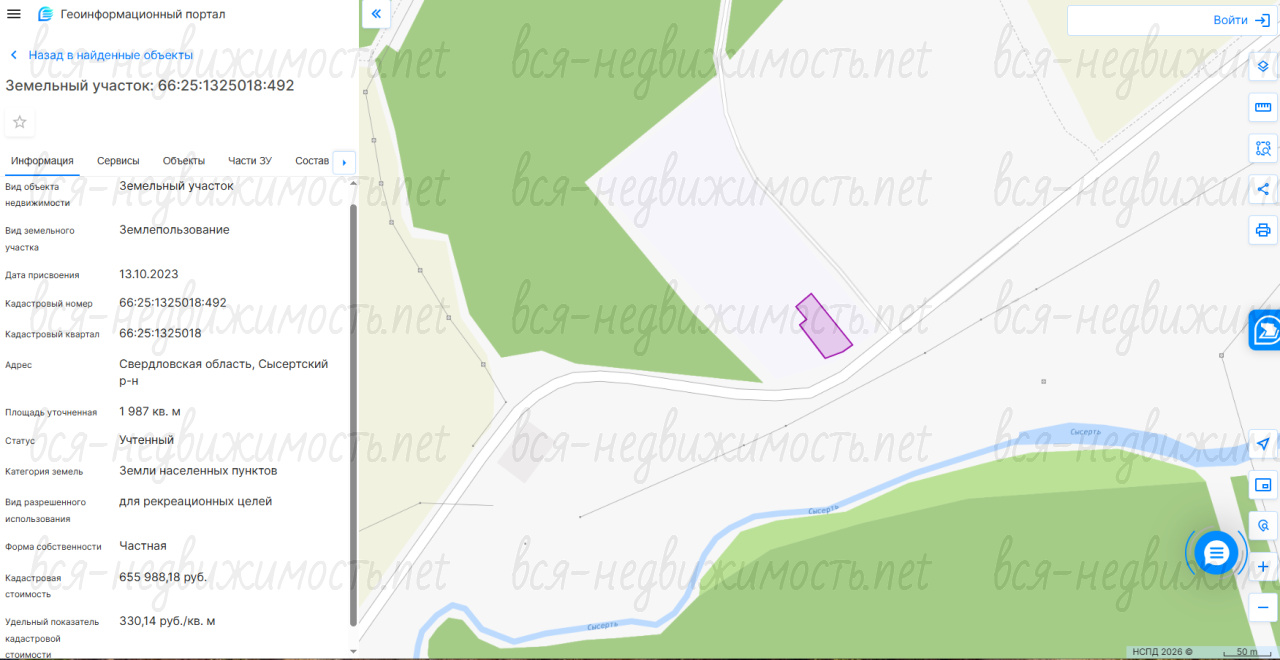This screenshot has width=1280, height=660.
Task: Open the Части ЗУ tab
Action: (250, 161)
